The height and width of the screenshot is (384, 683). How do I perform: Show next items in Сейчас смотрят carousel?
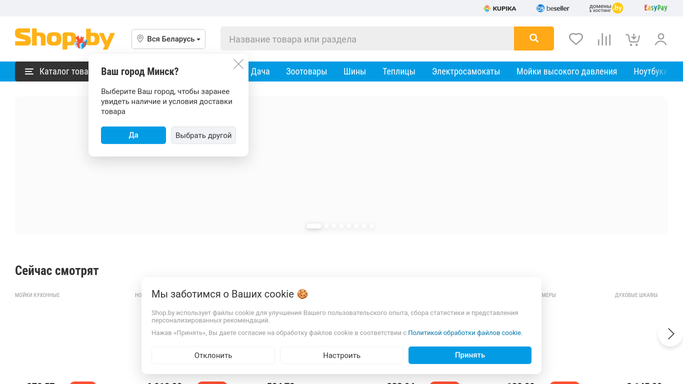(x=670, y=334)
